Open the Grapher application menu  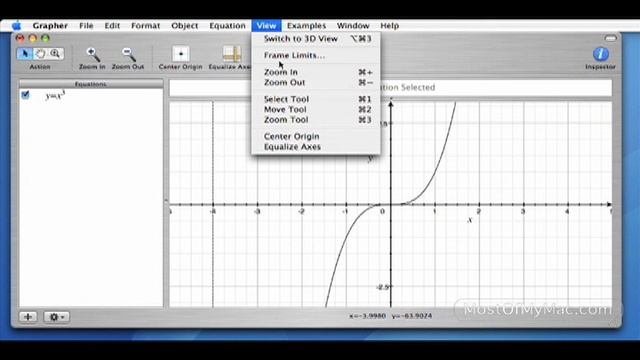pos(50,26)
